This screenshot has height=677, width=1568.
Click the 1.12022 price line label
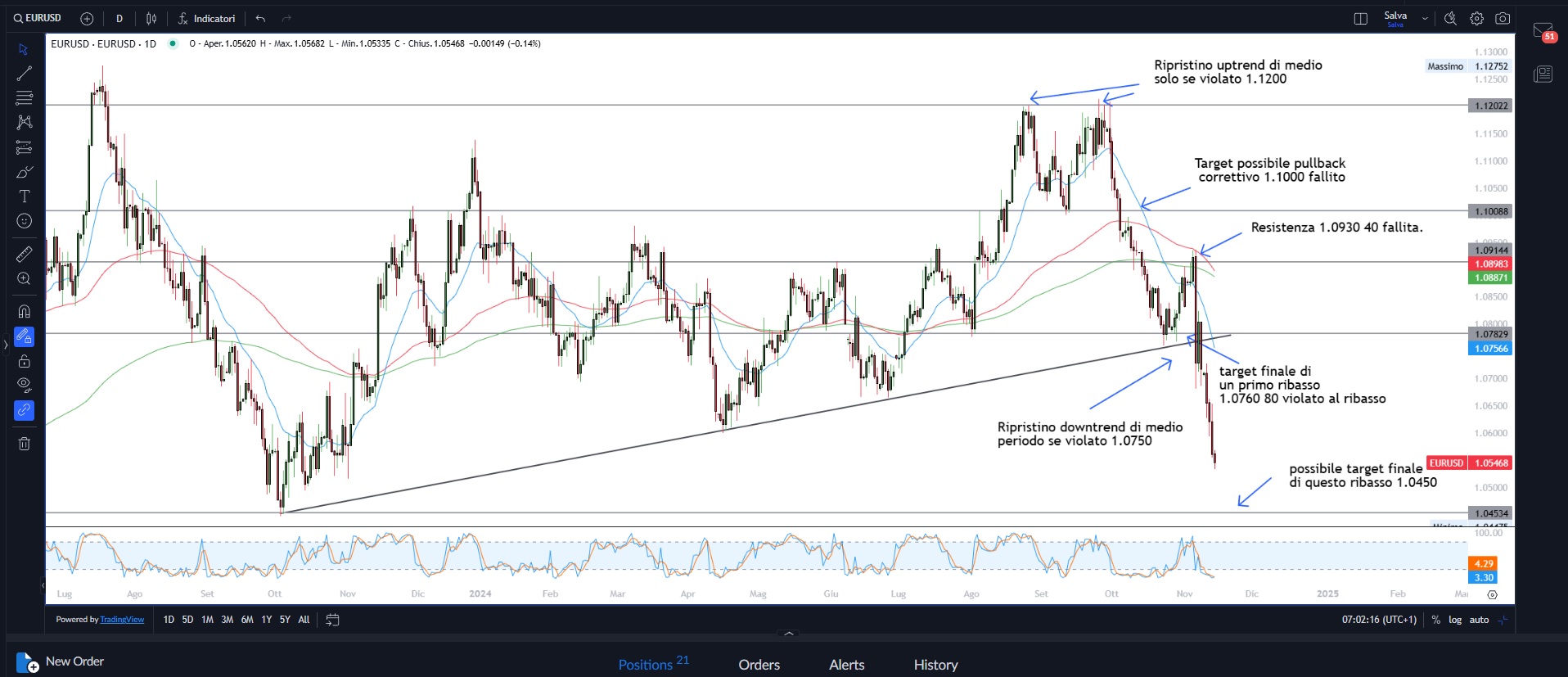point(1490,106)
